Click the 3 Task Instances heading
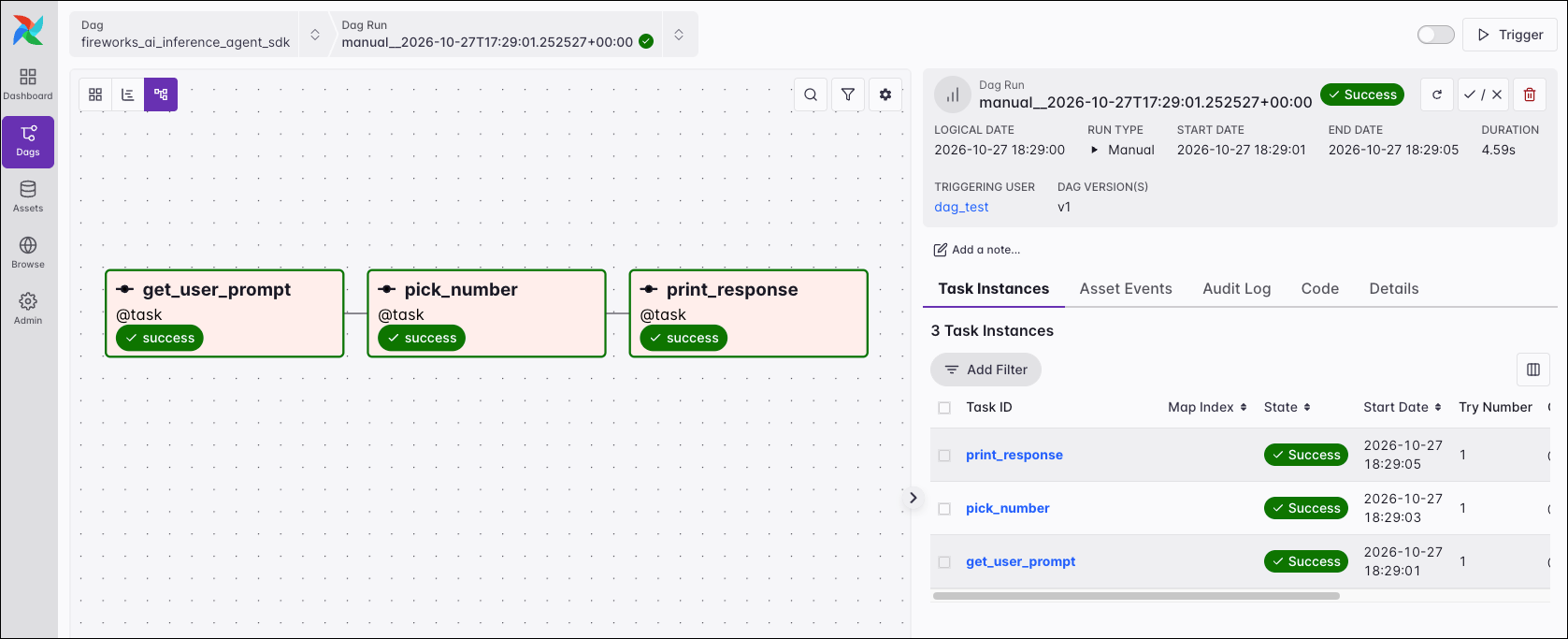This screenshot has height=639, width=1568. tap(992, 330)
